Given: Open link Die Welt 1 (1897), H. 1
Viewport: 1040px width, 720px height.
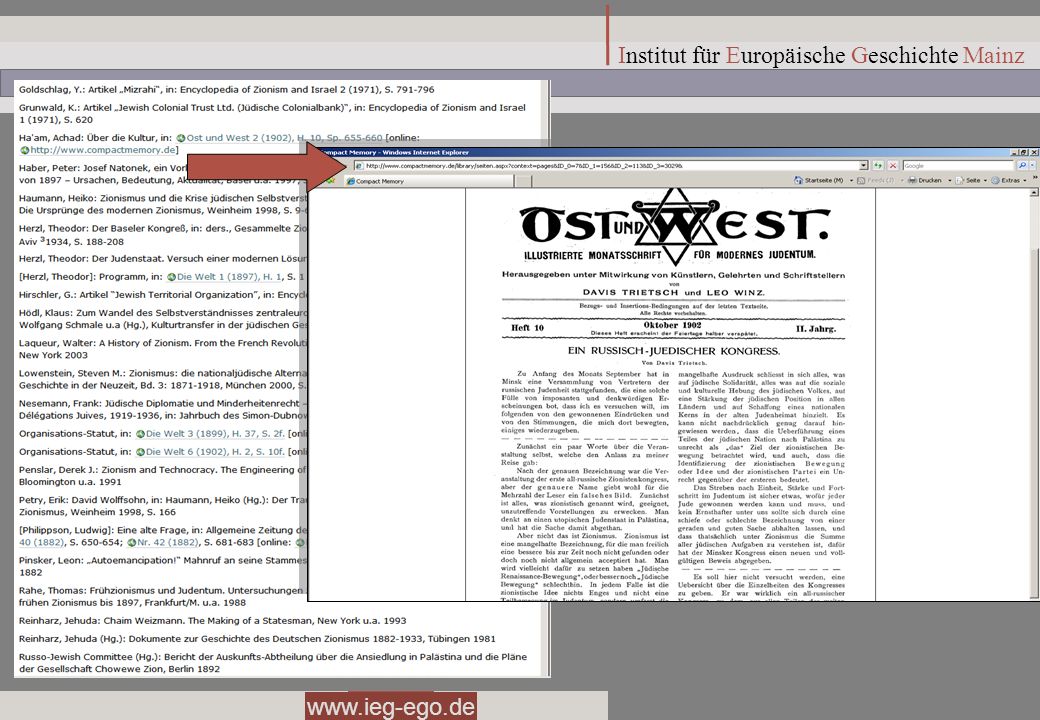Looking at the screenshot, I should pos(229,276).
